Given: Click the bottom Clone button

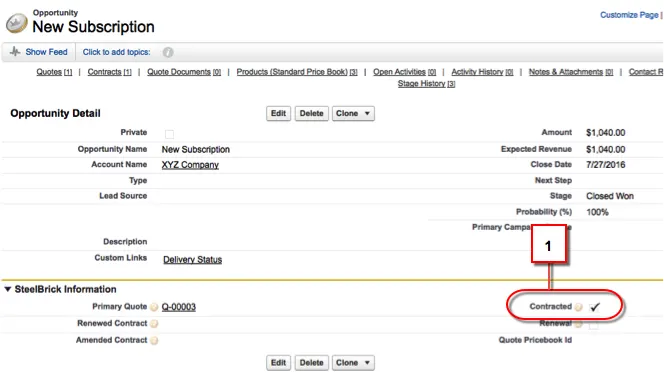Looking at the screenshot, I should [x=353, y=363].
